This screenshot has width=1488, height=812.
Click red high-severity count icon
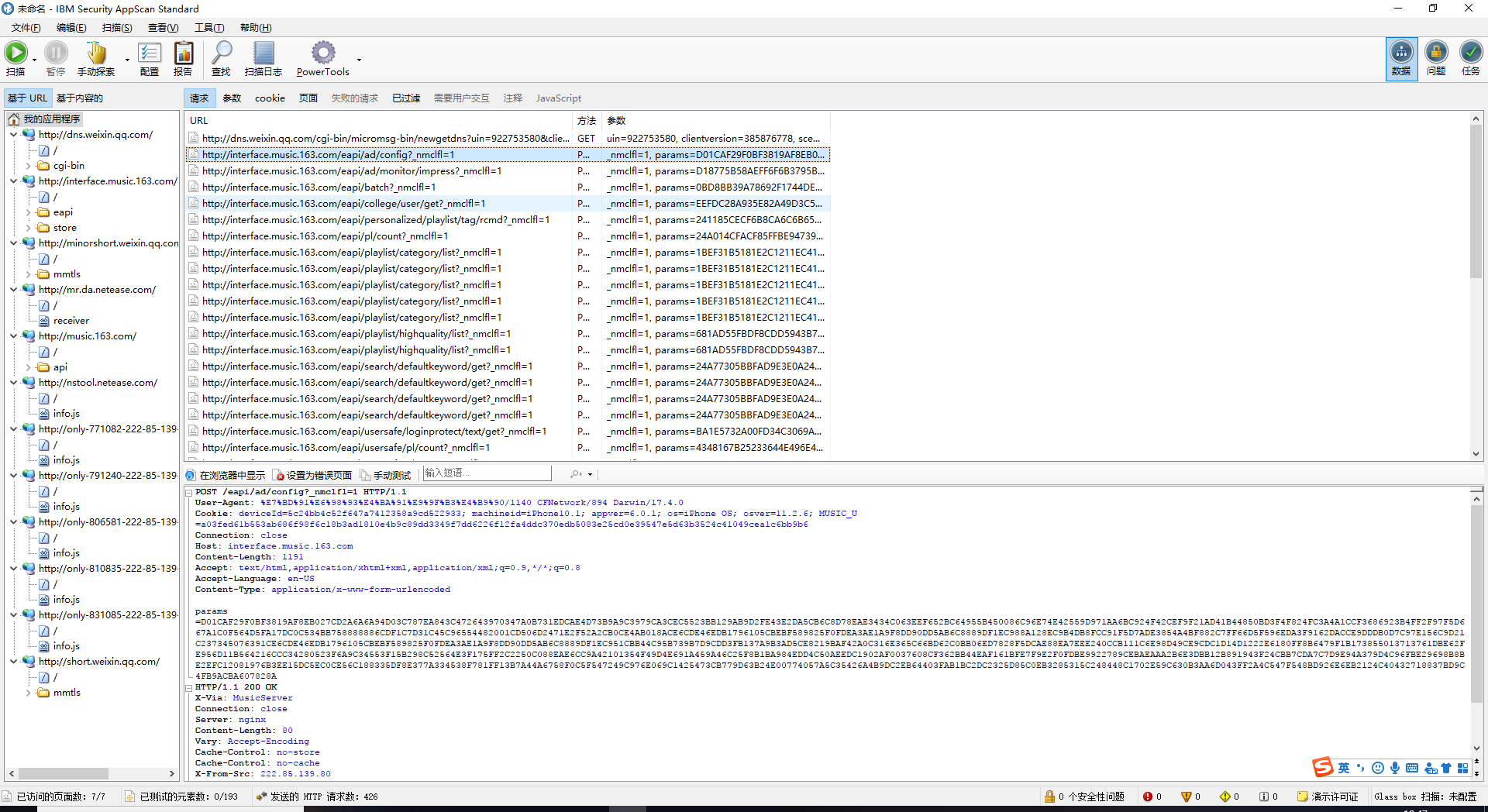(1148, 797)
